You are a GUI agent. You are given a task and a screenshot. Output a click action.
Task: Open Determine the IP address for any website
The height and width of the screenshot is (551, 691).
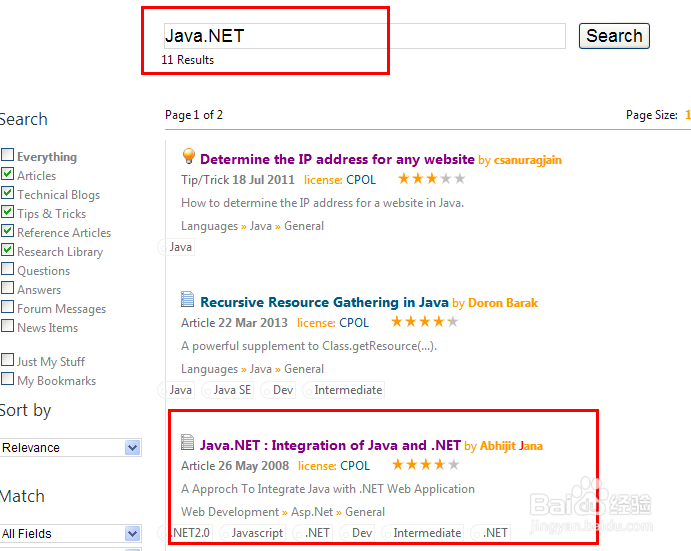click(x=337, y=159)
